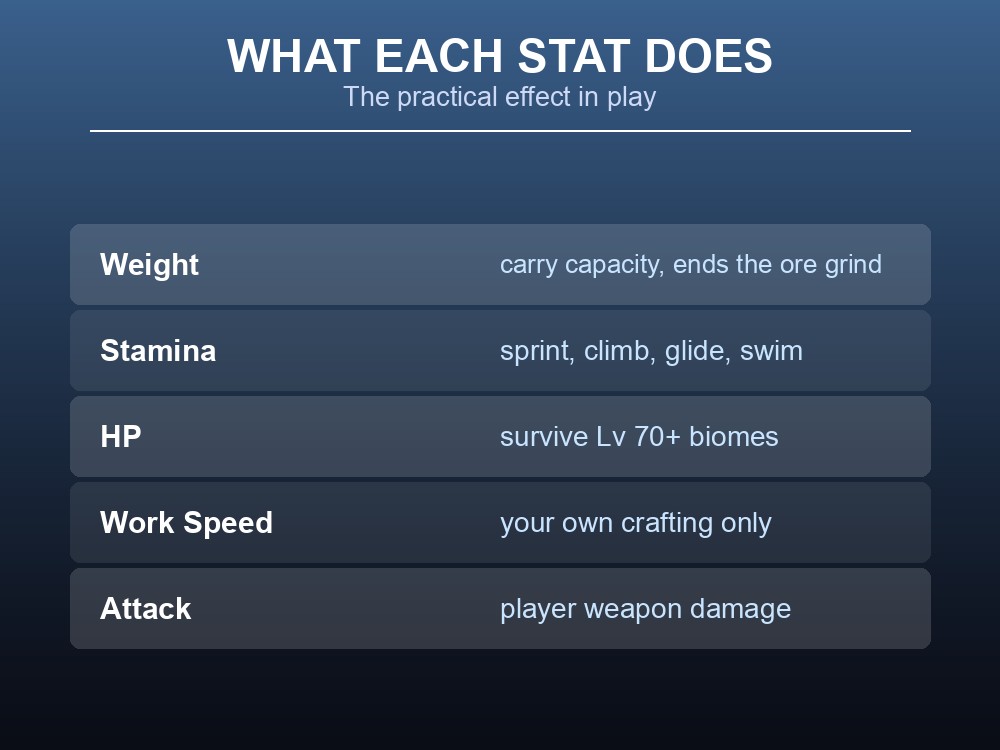The width and height of the screenshot is (1000, 750).
Task: Click the word 'STAT' in the heading
Action: (574, 56)
